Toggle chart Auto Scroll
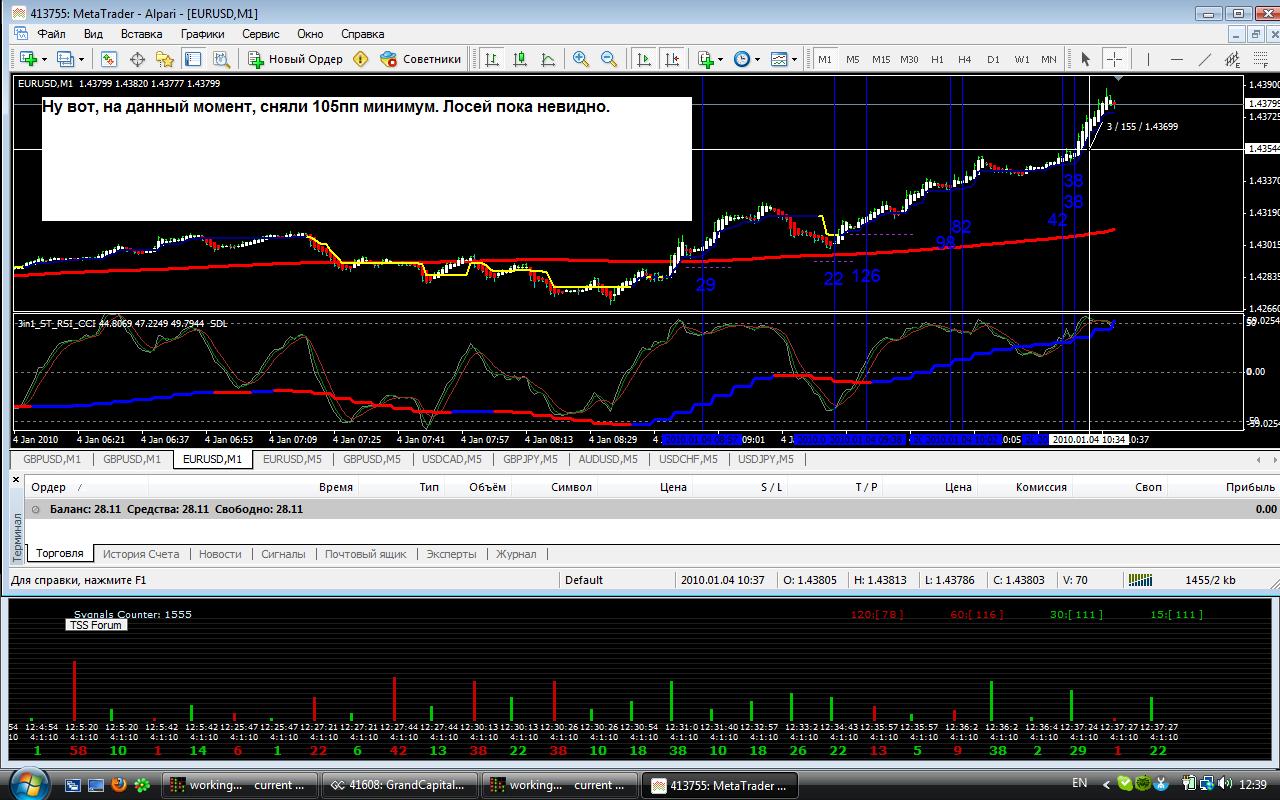This screenshot has width=1280, height=800. point(644,59)
